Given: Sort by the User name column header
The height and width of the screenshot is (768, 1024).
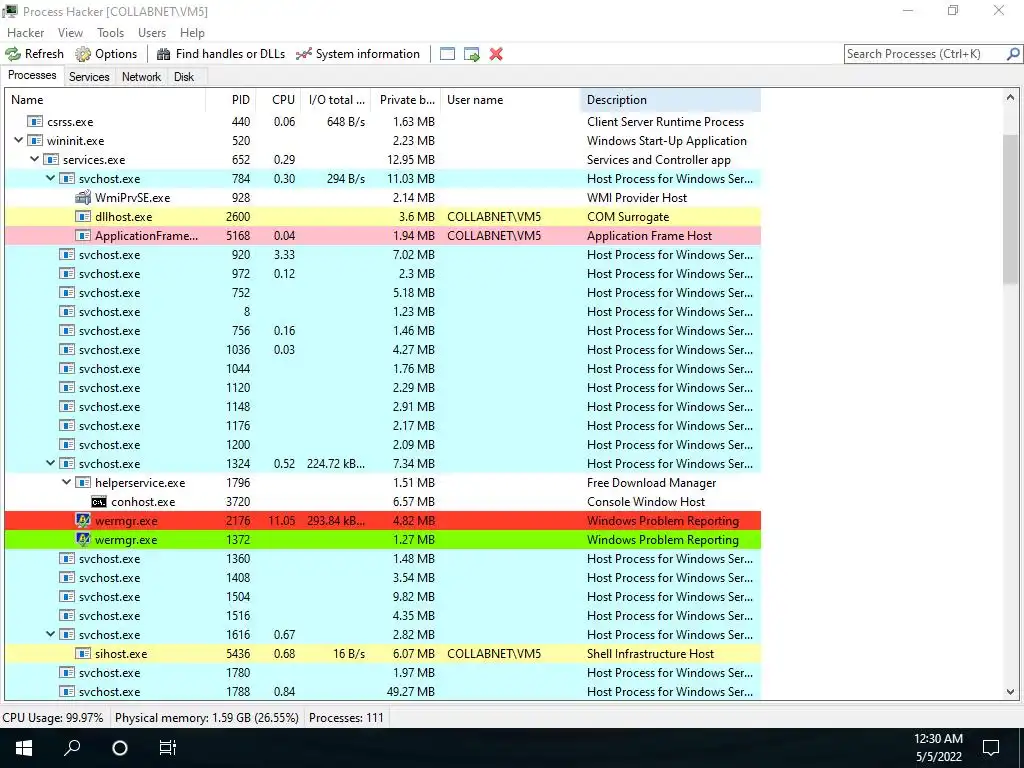Looking at the screenshot, I should click(510, 100).
